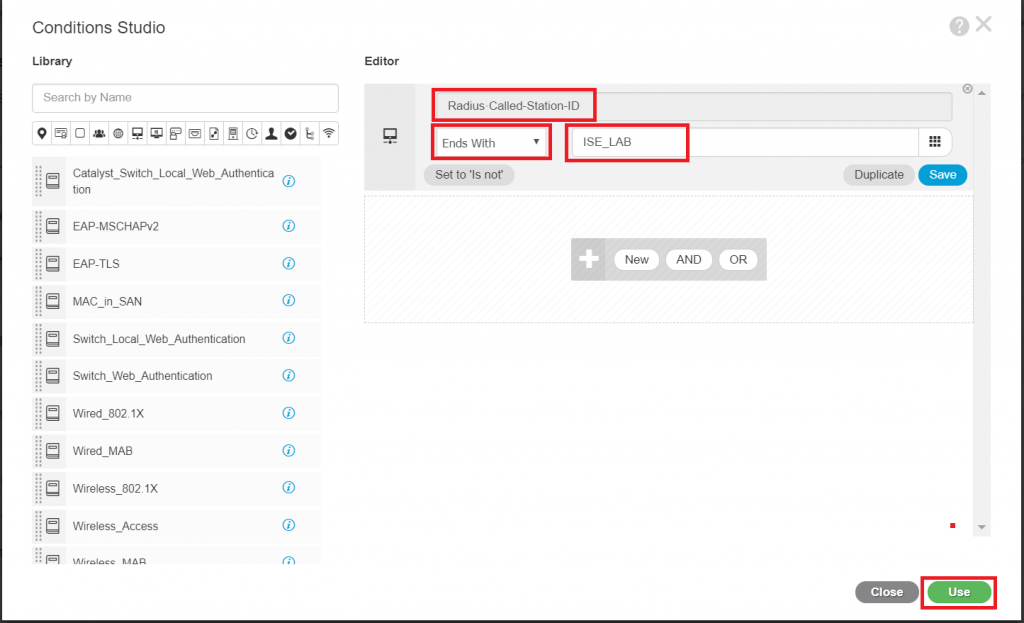Click the grid icon beside ISE_LAB field

click(x=935, y=142)
